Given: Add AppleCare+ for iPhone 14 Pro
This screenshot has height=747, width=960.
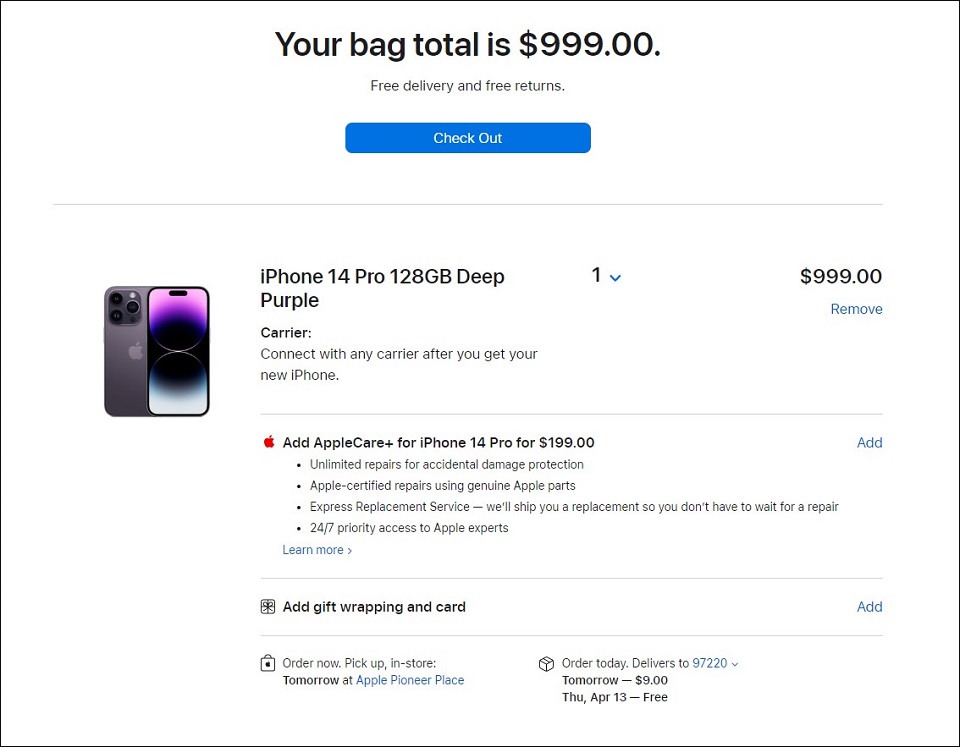Looking at the screenshot, I should coord(869,443).
